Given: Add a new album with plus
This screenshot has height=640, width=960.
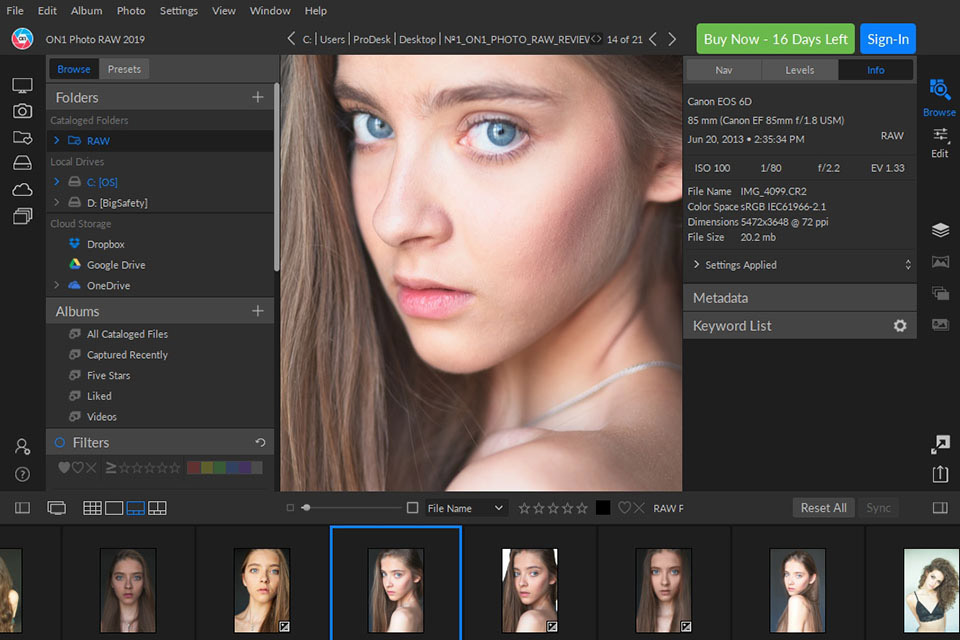Looking at the screenshot, I should (x=258, y=311).
